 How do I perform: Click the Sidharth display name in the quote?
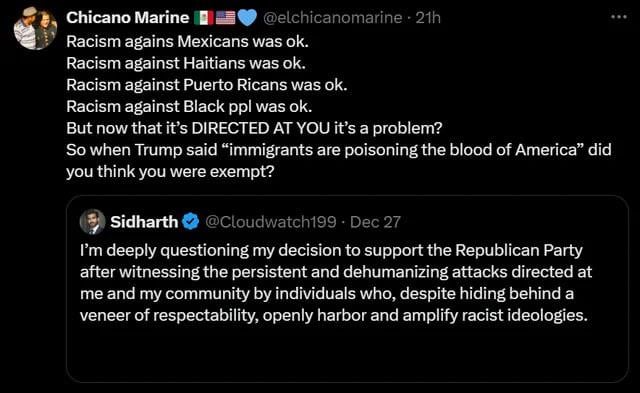(144, 222)
